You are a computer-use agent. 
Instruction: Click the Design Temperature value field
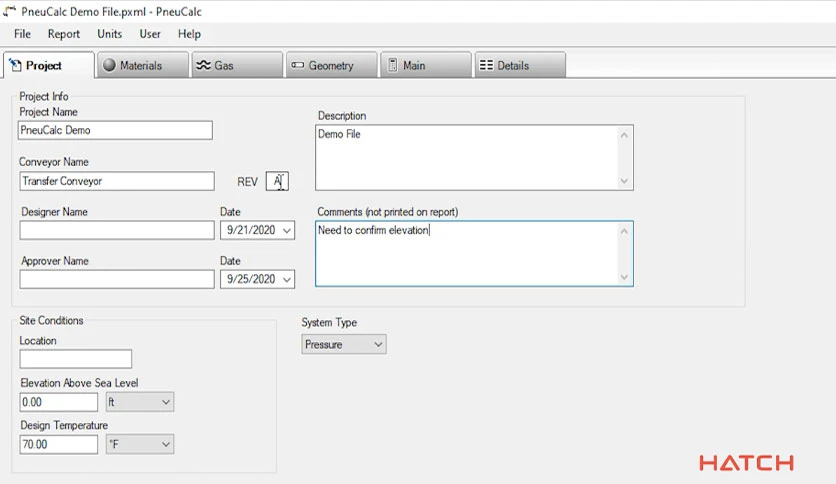(x=59, y=445)
